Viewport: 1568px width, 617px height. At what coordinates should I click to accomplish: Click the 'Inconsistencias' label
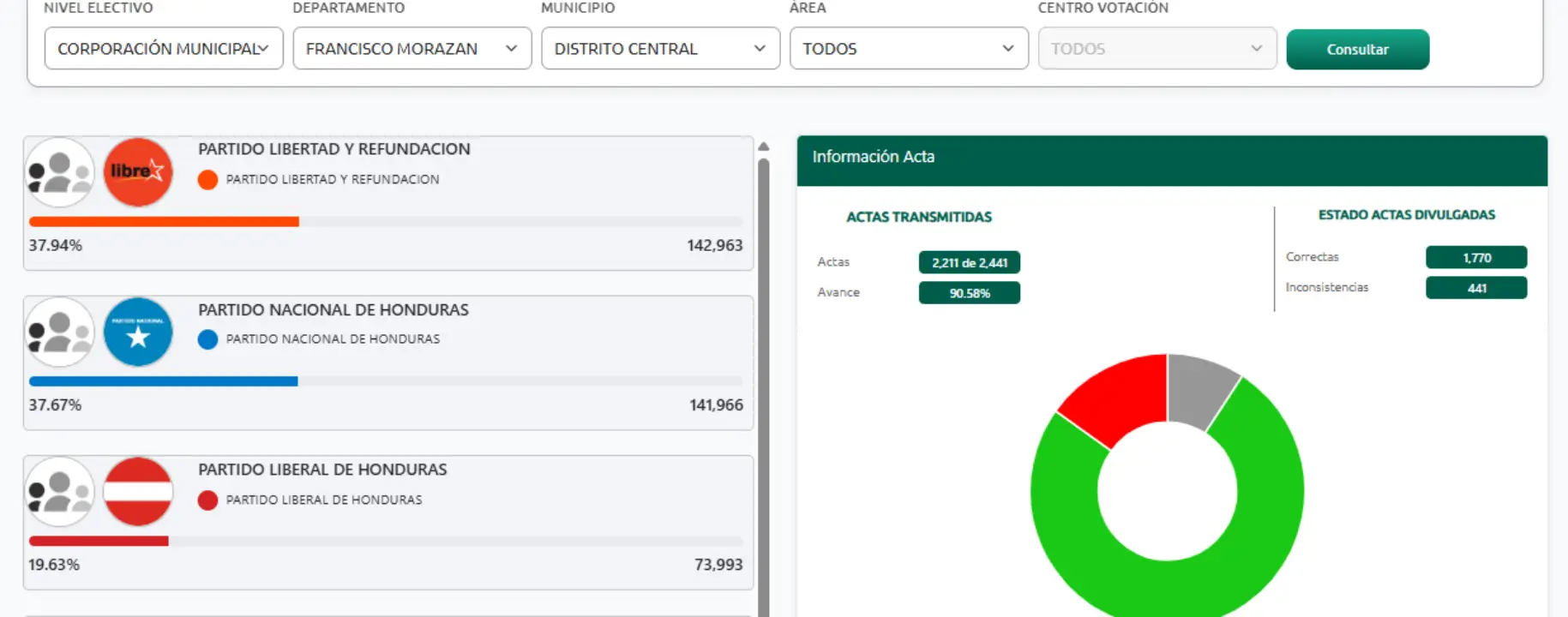[1327, 287]
